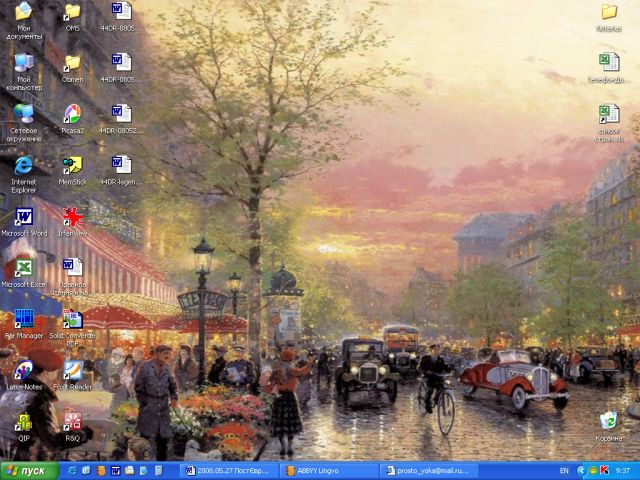Viewport: 640px width, 480px height.
Task: Switch to the 2008.05.27 ПостЕвр... taskbar window
Action: [229, 471]
